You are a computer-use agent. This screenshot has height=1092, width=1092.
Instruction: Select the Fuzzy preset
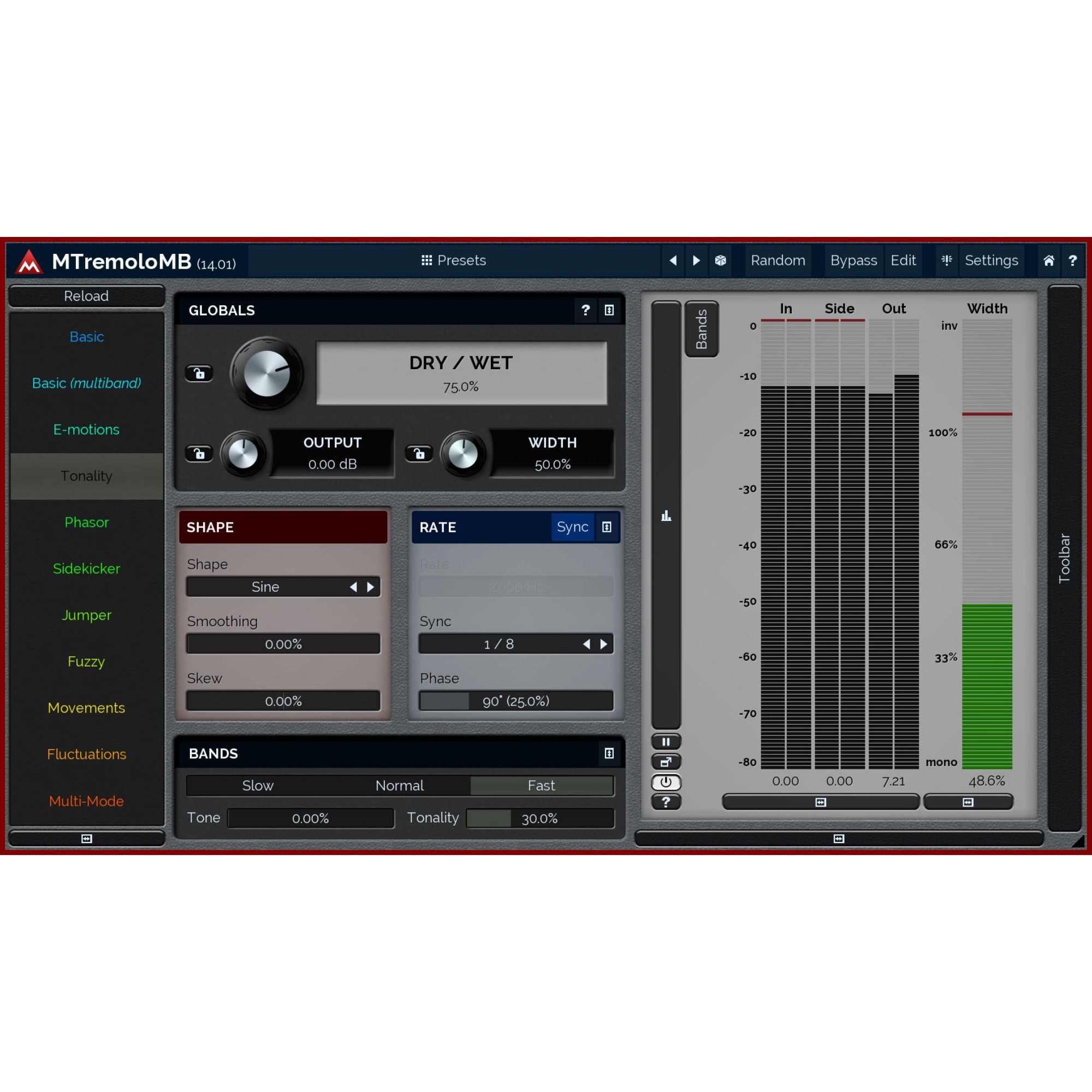click(x=86, y=661)
